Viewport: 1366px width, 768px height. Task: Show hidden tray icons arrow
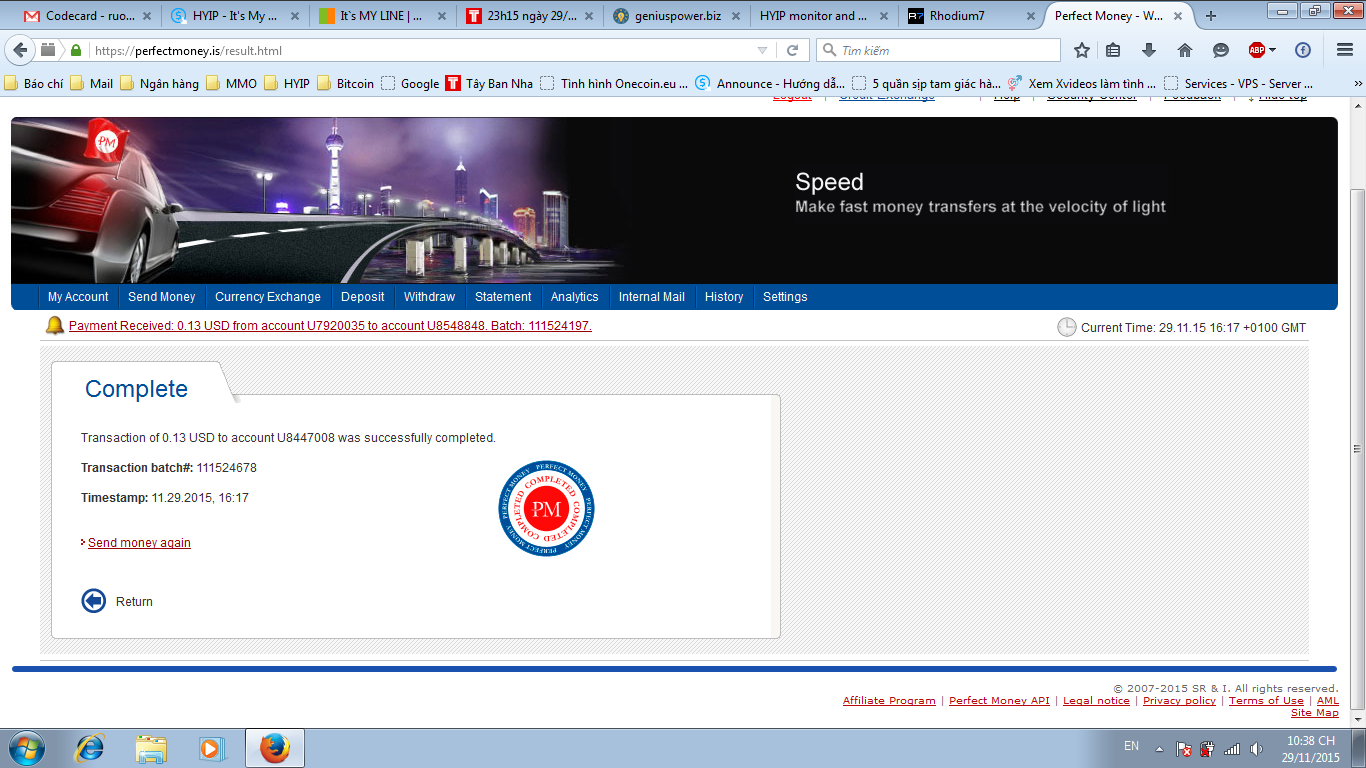[x=1159, y=748]
